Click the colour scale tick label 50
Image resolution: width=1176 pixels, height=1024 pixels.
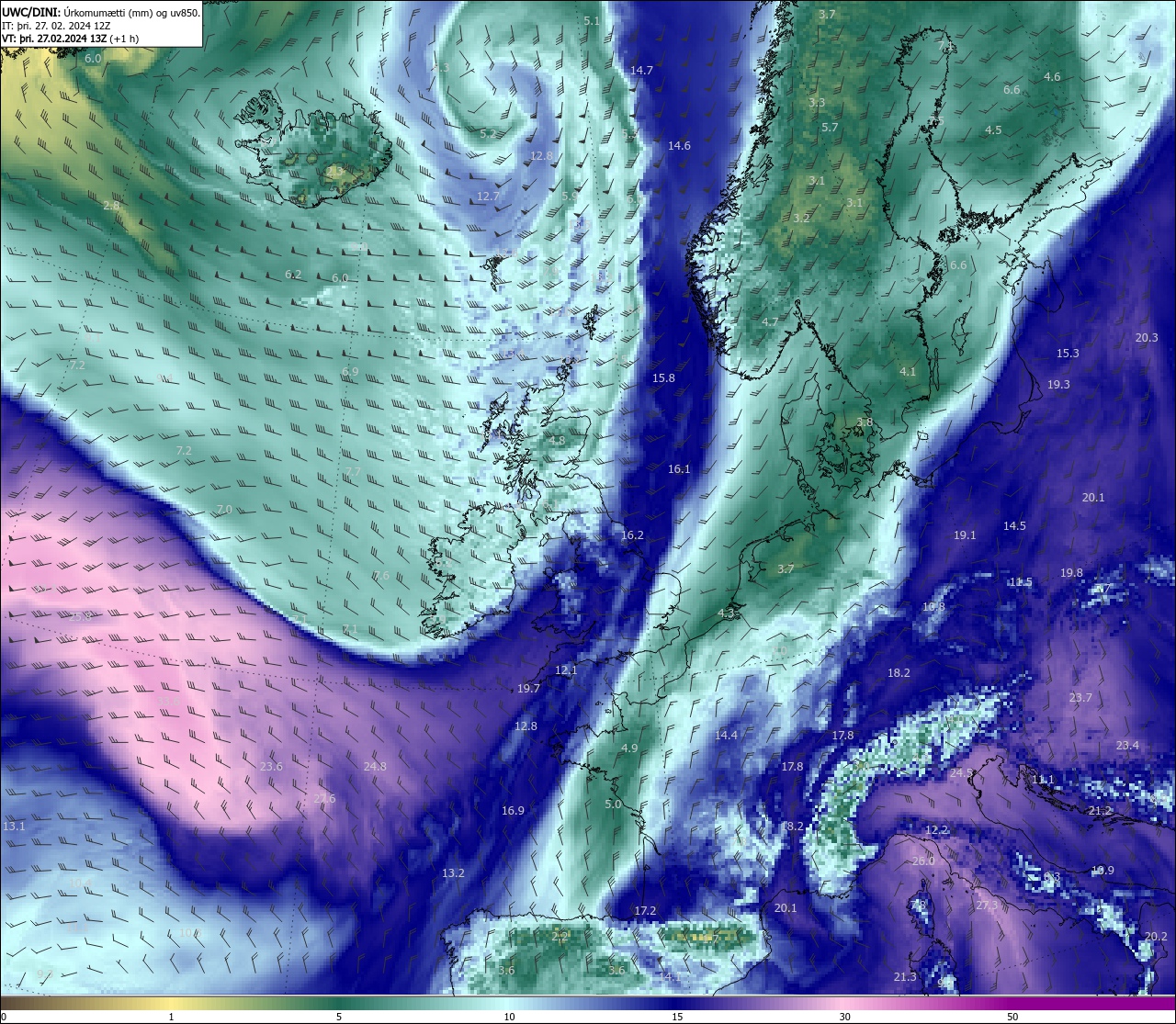[1012, 1017]
